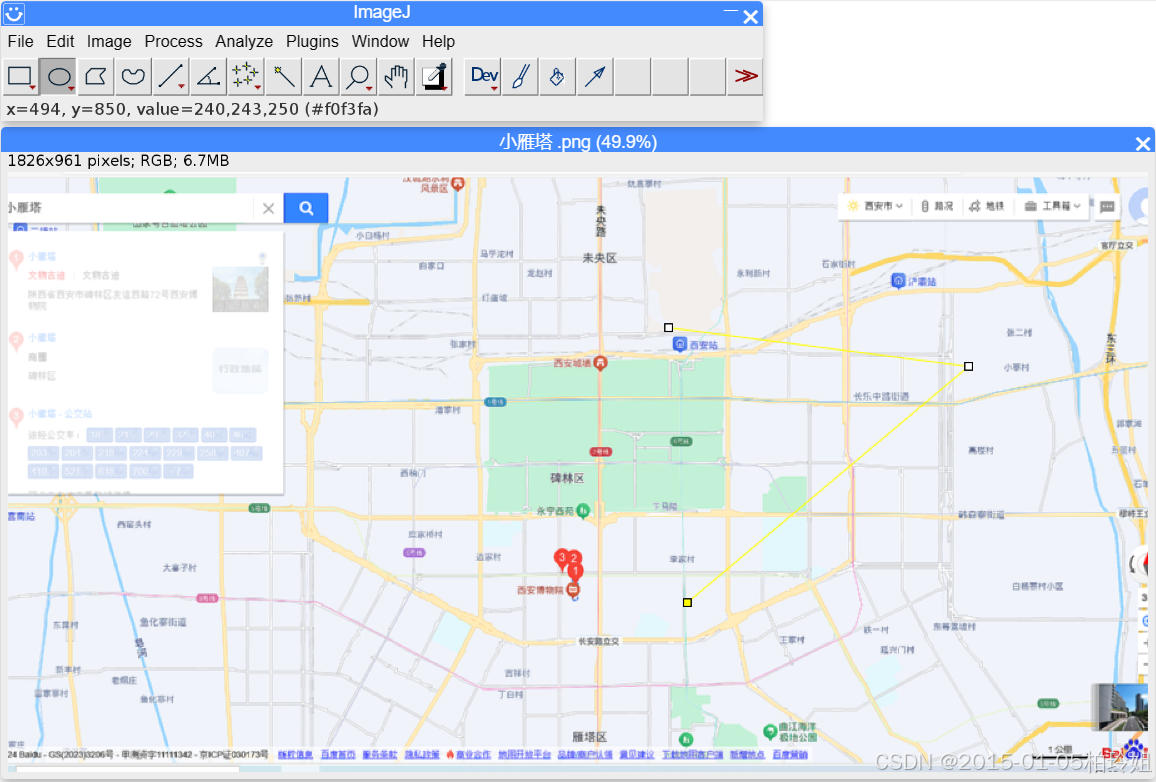Click the 地图开放平台 footer link
The height and width of the screenshot is (782, 1156).
524,755
